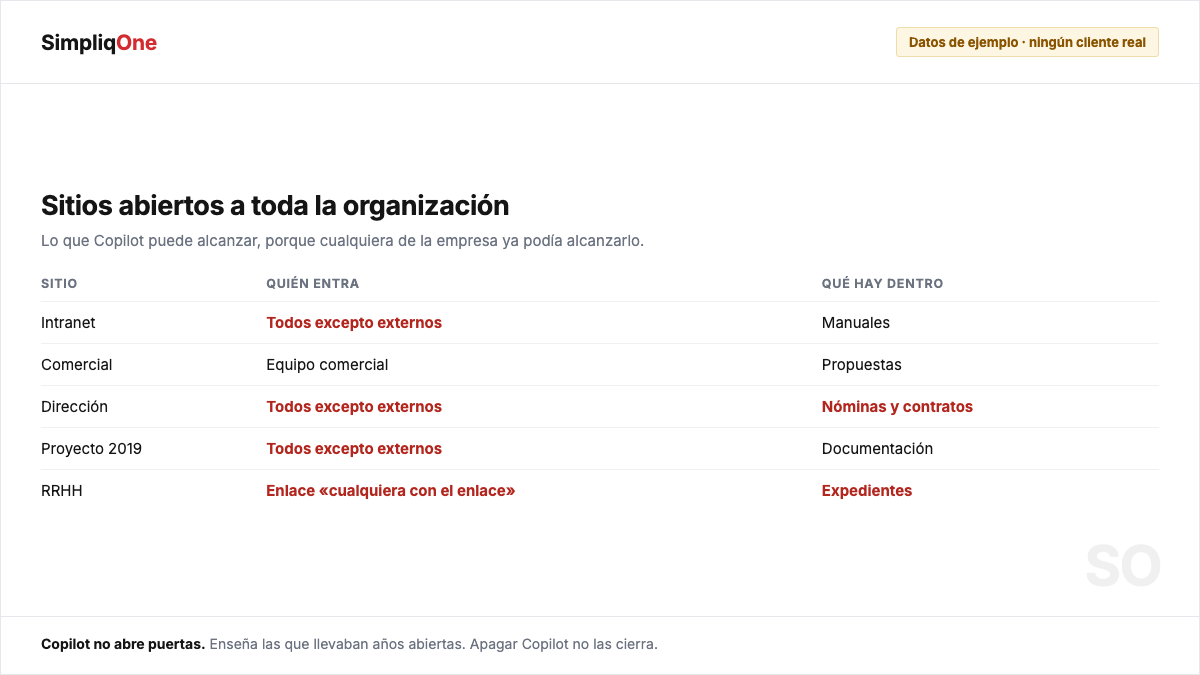The height and width of the screenshot is (675, 1200).
Task: Click the Expedientes cell
Action: pyautogui.click(x=867, y=491)
